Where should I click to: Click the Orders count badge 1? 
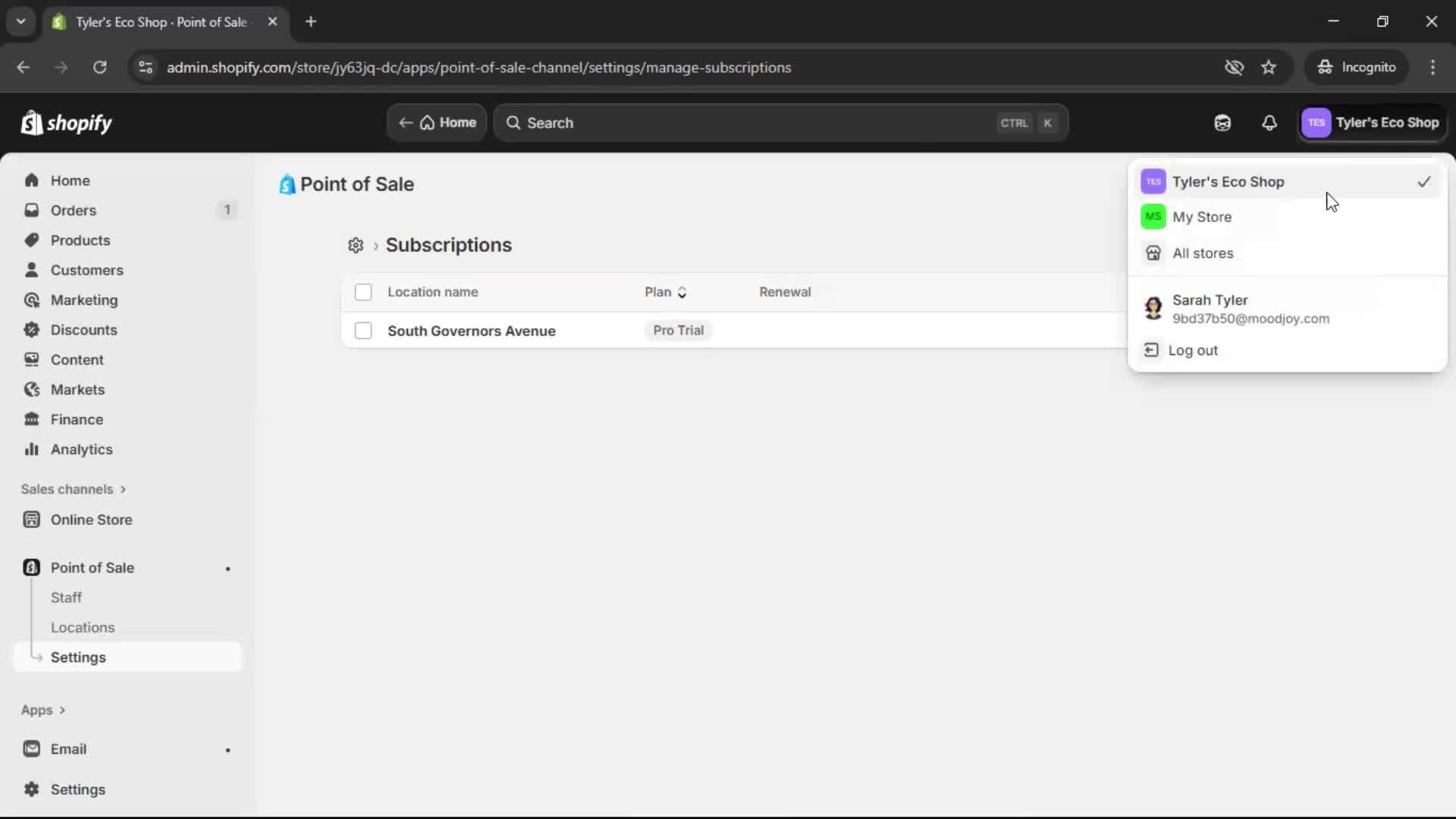227,210
